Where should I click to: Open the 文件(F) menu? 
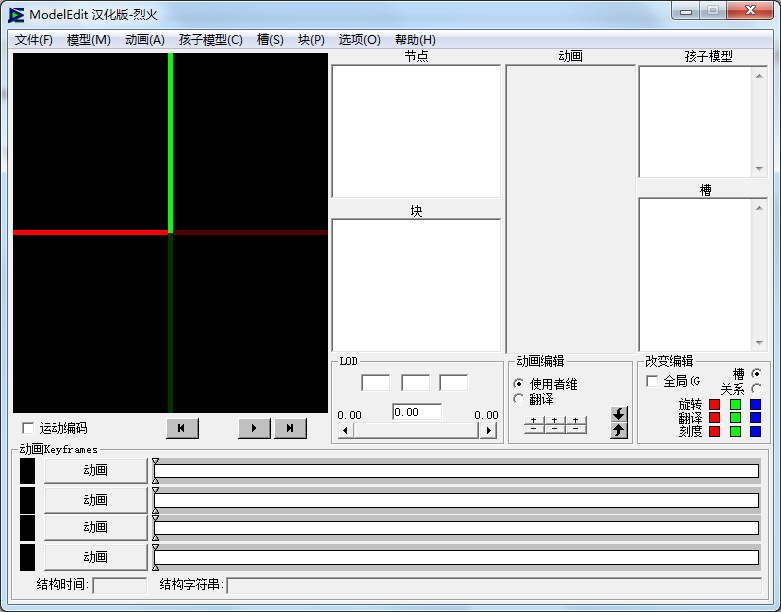point(33,40)
